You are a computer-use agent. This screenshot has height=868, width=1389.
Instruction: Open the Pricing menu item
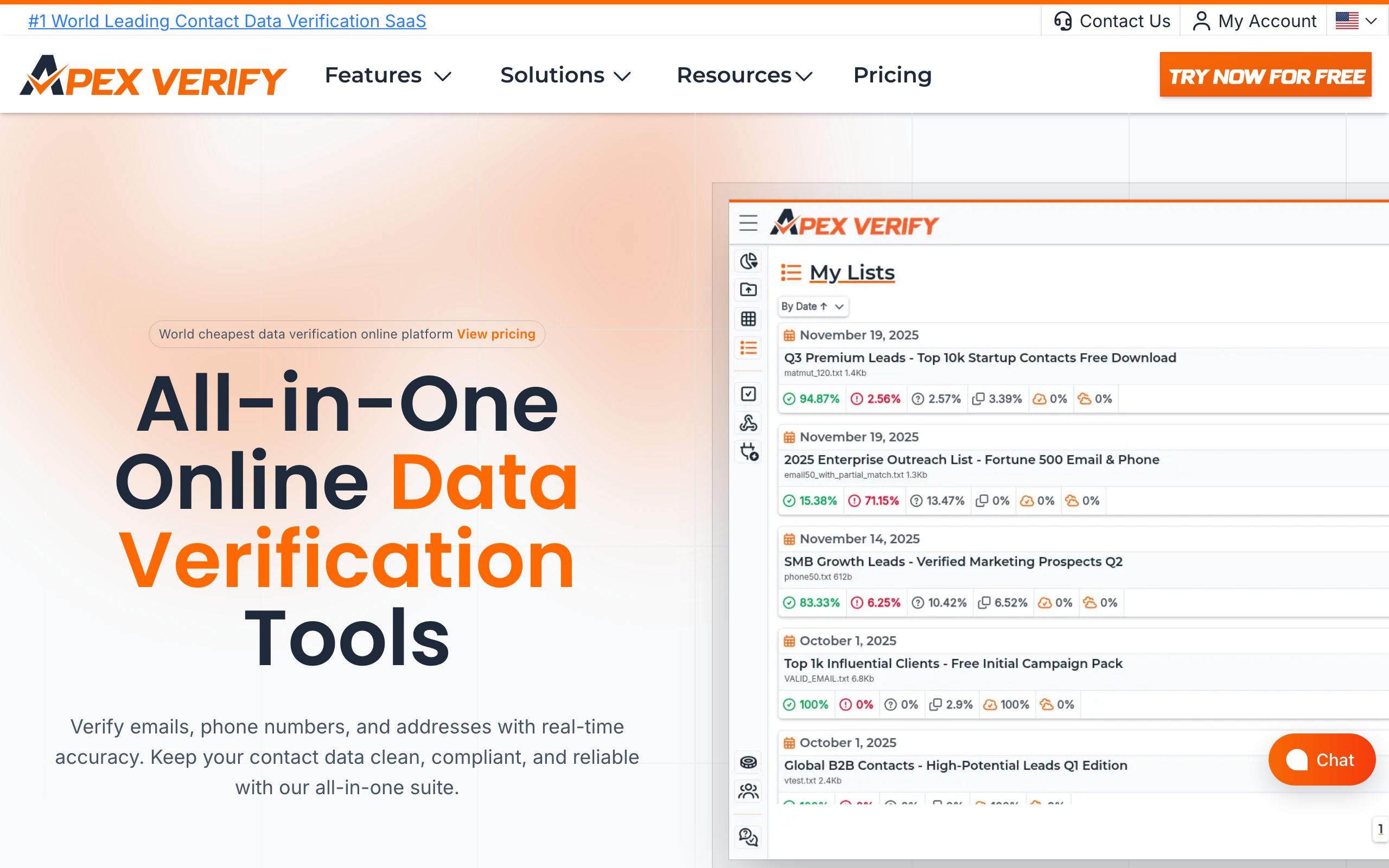(x=893, y=75)
